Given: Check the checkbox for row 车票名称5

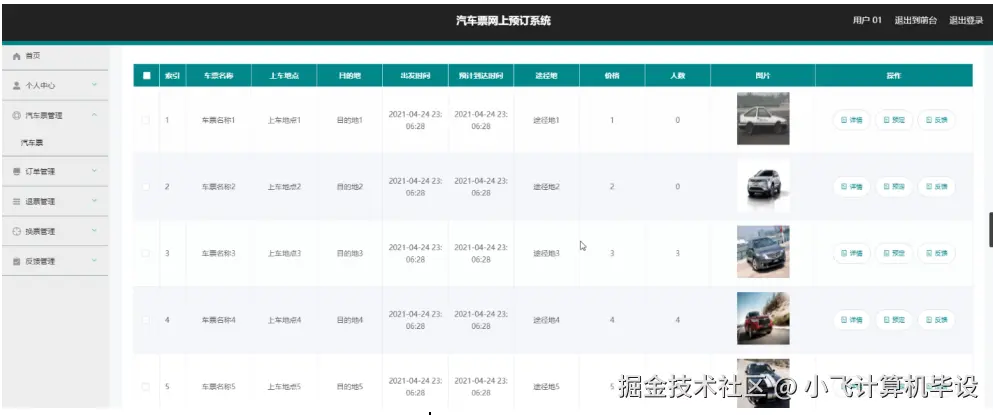Looking at the screenshot, I should pyautogui.click(x=146, y=386).
